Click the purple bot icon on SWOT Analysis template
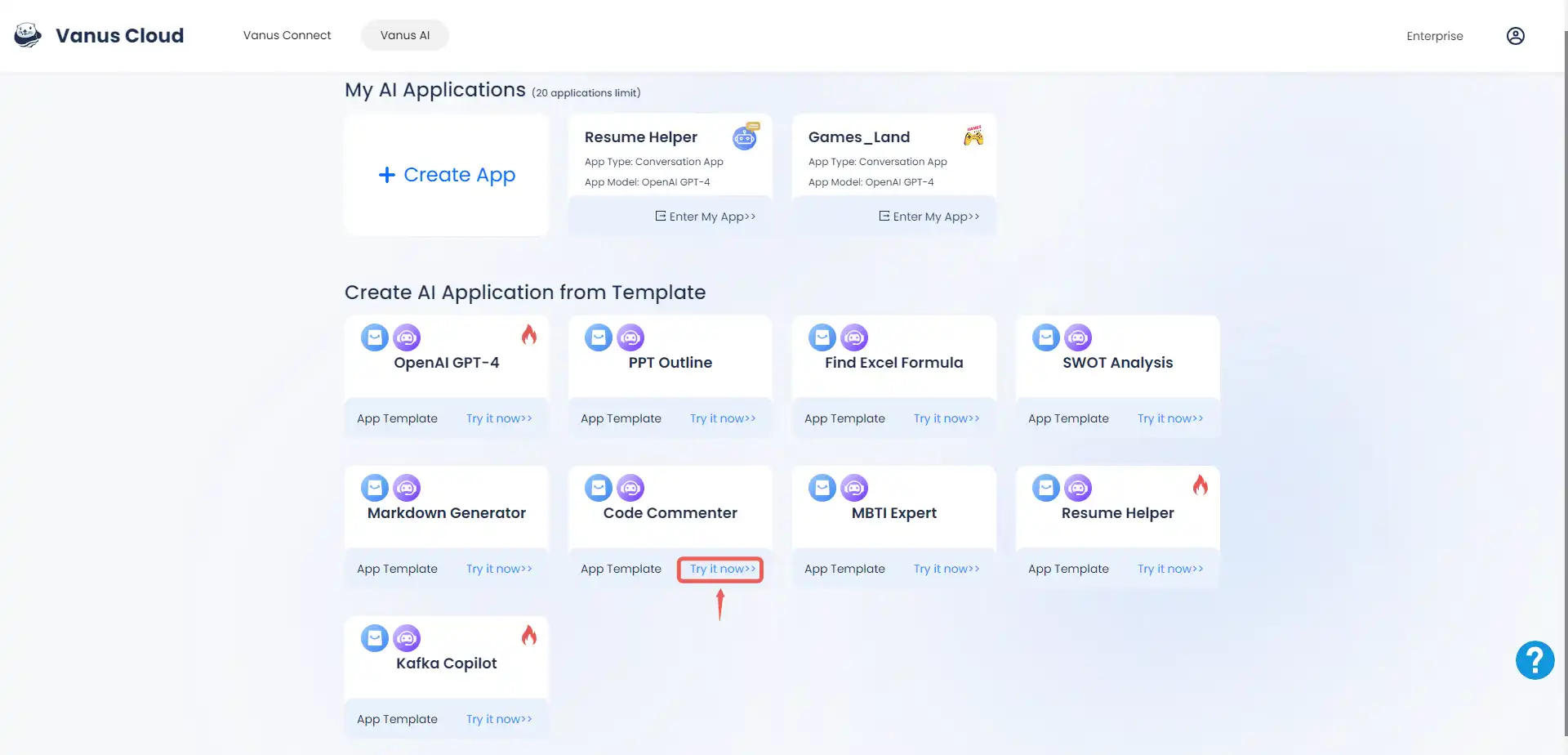Viewport: 1568px width, 755px height. coord(1078,337)
